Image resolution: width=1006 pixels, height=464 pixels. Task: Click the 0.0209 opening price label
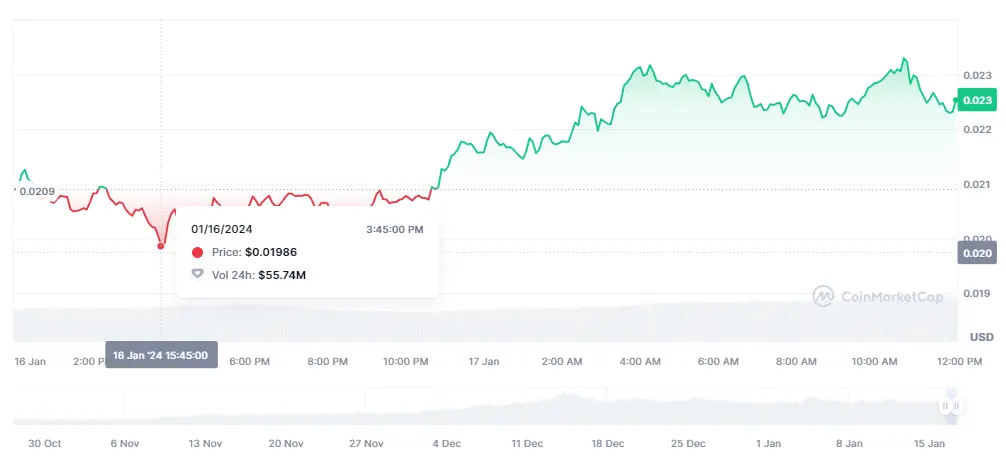pyautogui.click(x=36, y=191)
